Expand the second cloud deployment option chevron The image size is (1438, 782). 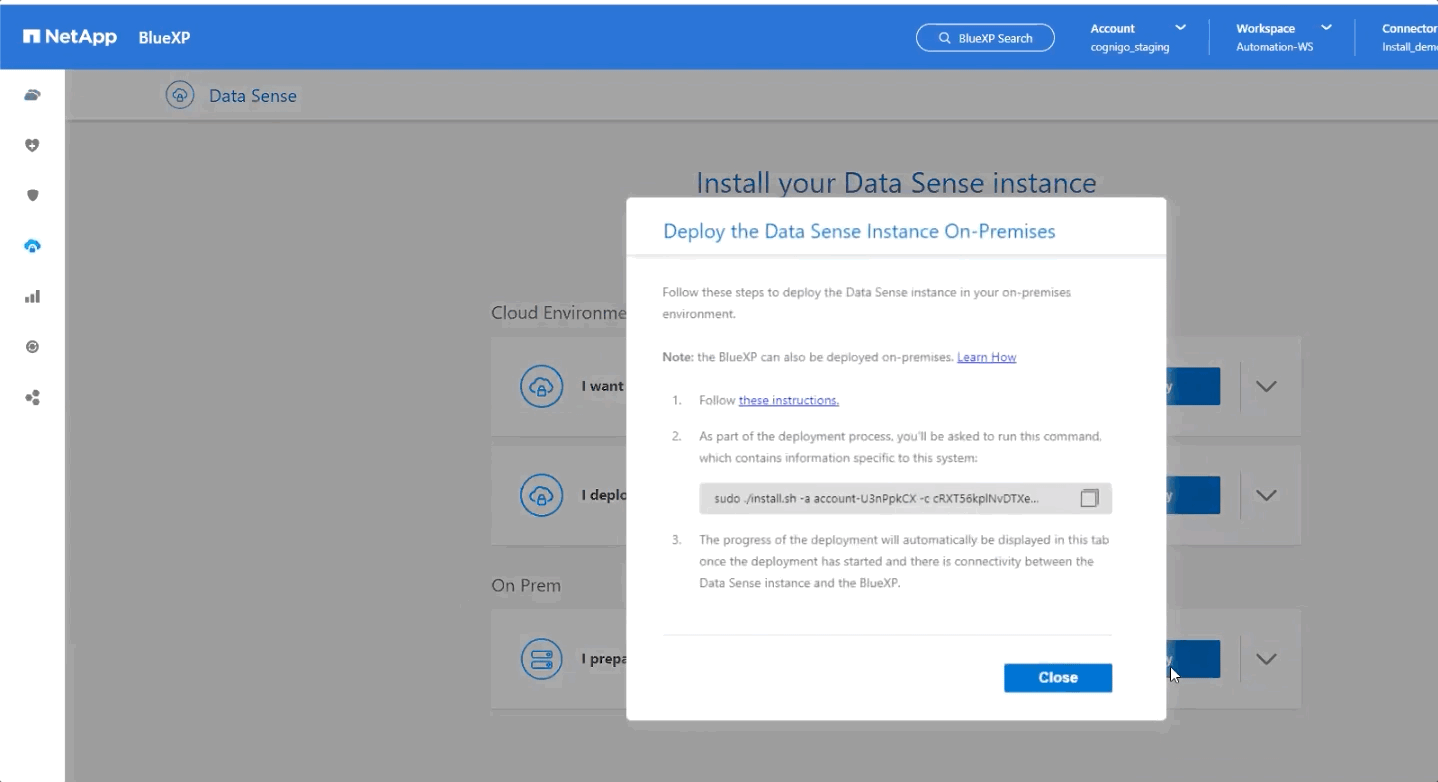click(1266, 495)
